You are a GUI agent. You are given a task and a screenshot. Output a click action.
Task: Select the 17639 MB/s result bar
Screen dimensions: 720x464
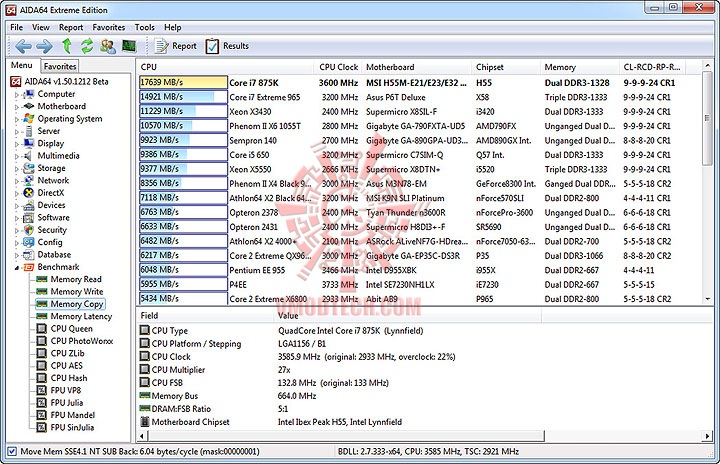pos(183,83)
